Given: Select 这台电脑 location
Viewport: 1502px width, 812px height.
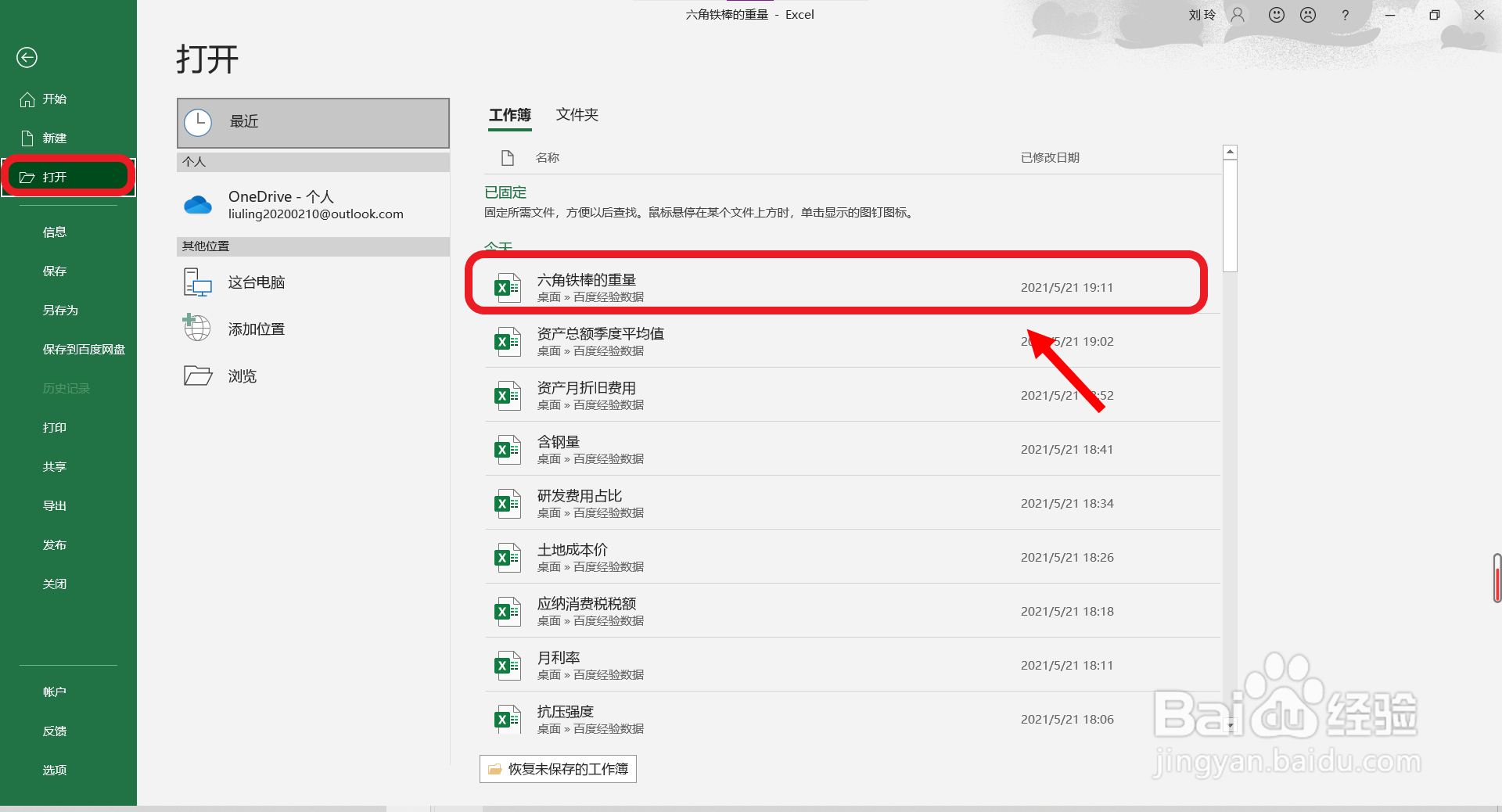Looking at the screenshot, I should tap(313, 282).
